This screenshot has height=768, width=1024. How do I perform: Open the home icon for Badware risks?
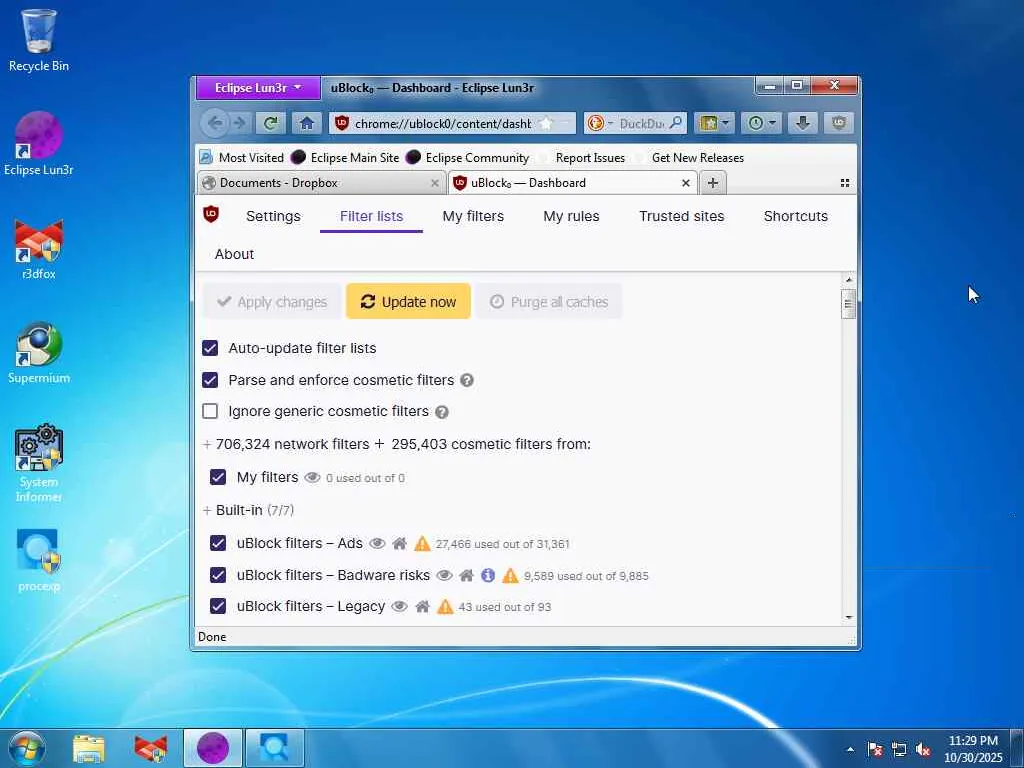(466, 575)
